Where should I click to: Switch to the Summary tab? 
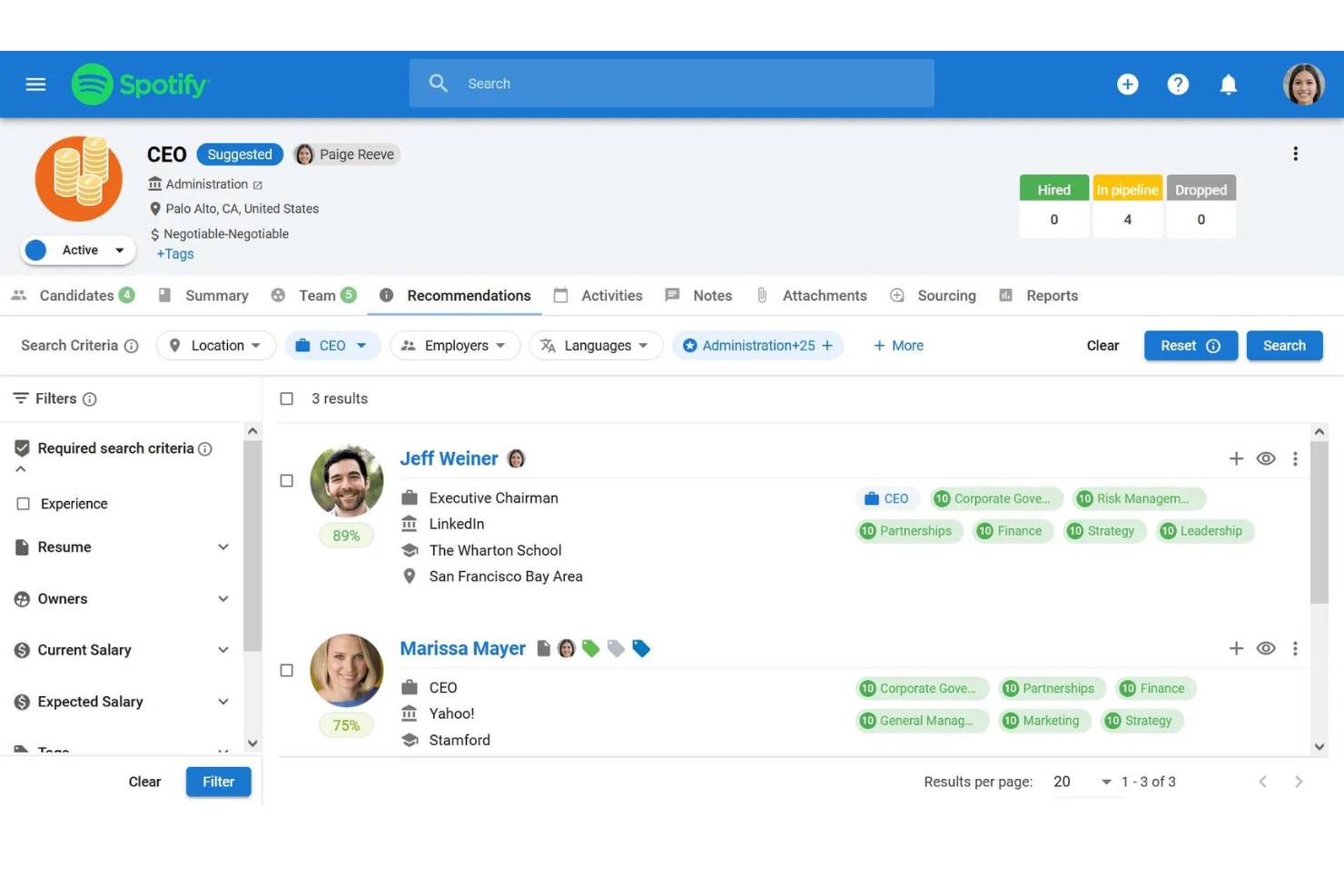203,296
